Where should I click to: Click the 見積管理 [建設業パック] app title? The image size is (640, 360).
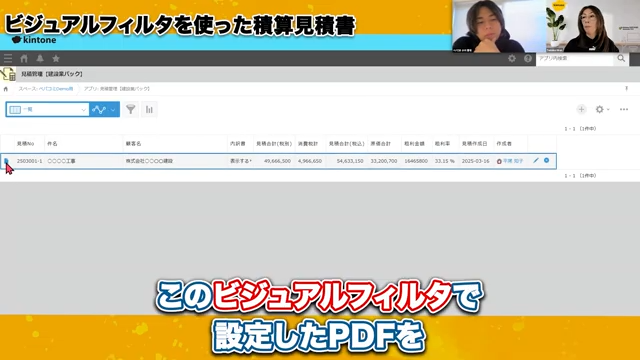pyautogui.click(x=52, y=74)
